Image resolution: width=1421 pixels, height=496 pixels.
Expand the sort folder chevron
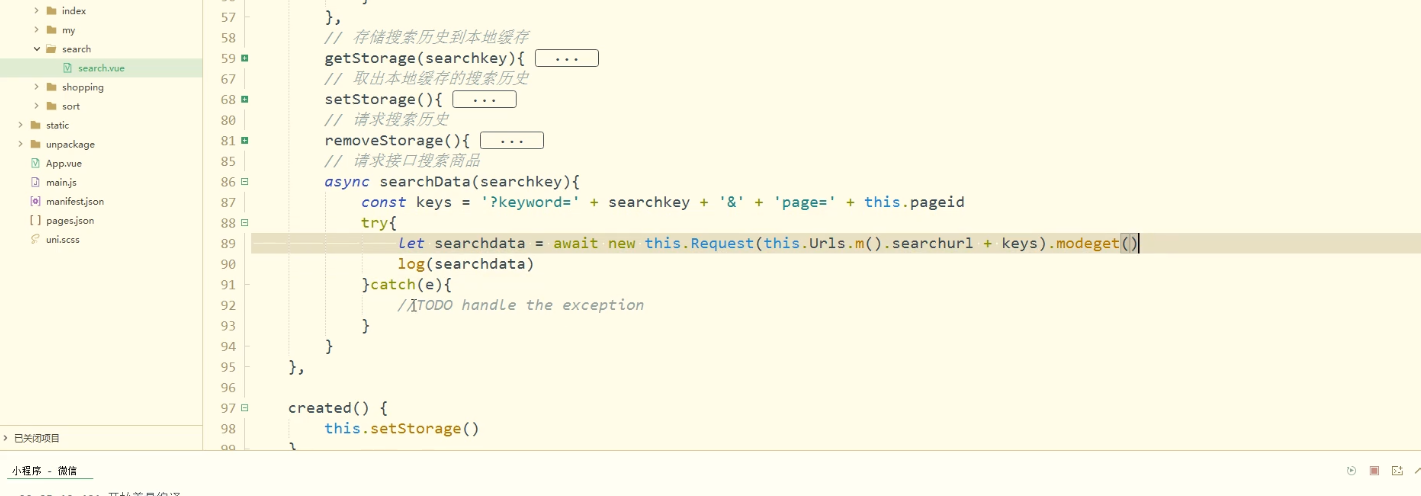tap(37, 106)
